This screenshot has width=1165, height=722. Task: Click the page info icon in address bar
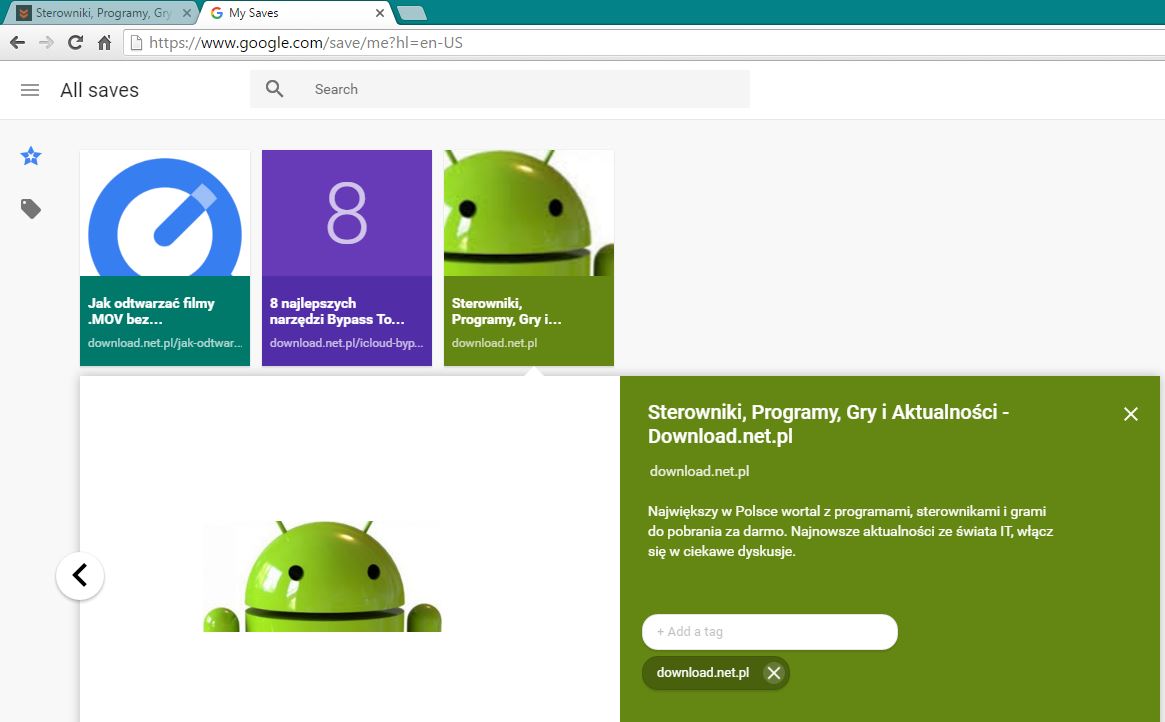point(136,42)
